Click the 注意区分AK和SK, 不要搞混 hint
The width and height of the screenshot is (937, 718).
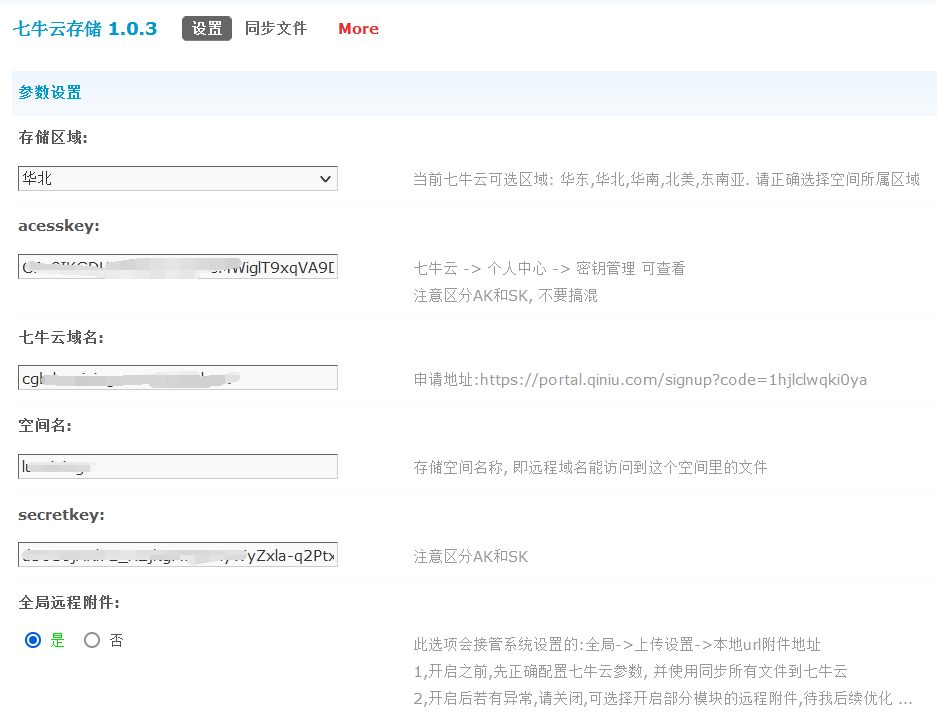click(506, 296)
